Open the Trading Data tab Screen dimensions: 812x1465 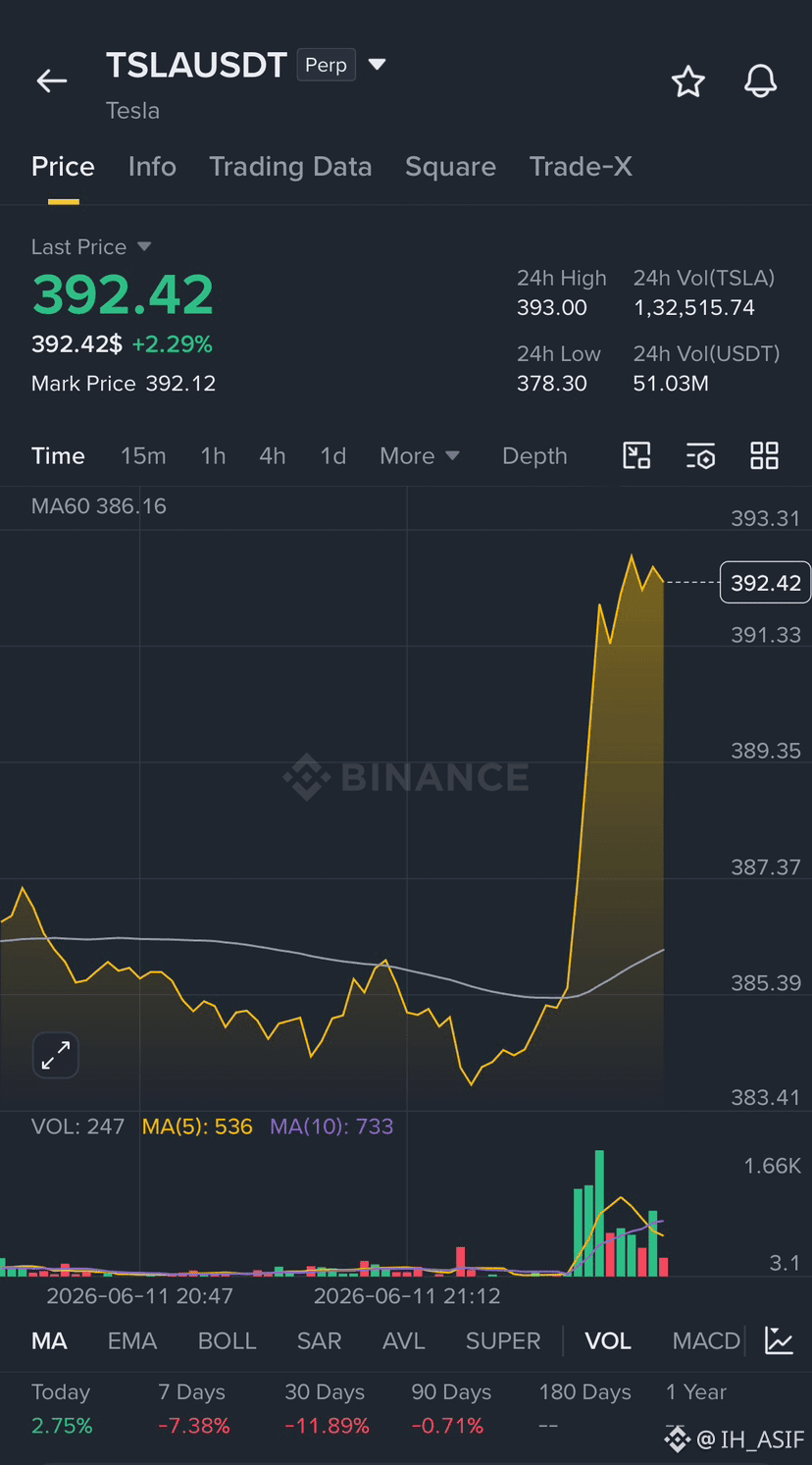click(290, 167)
